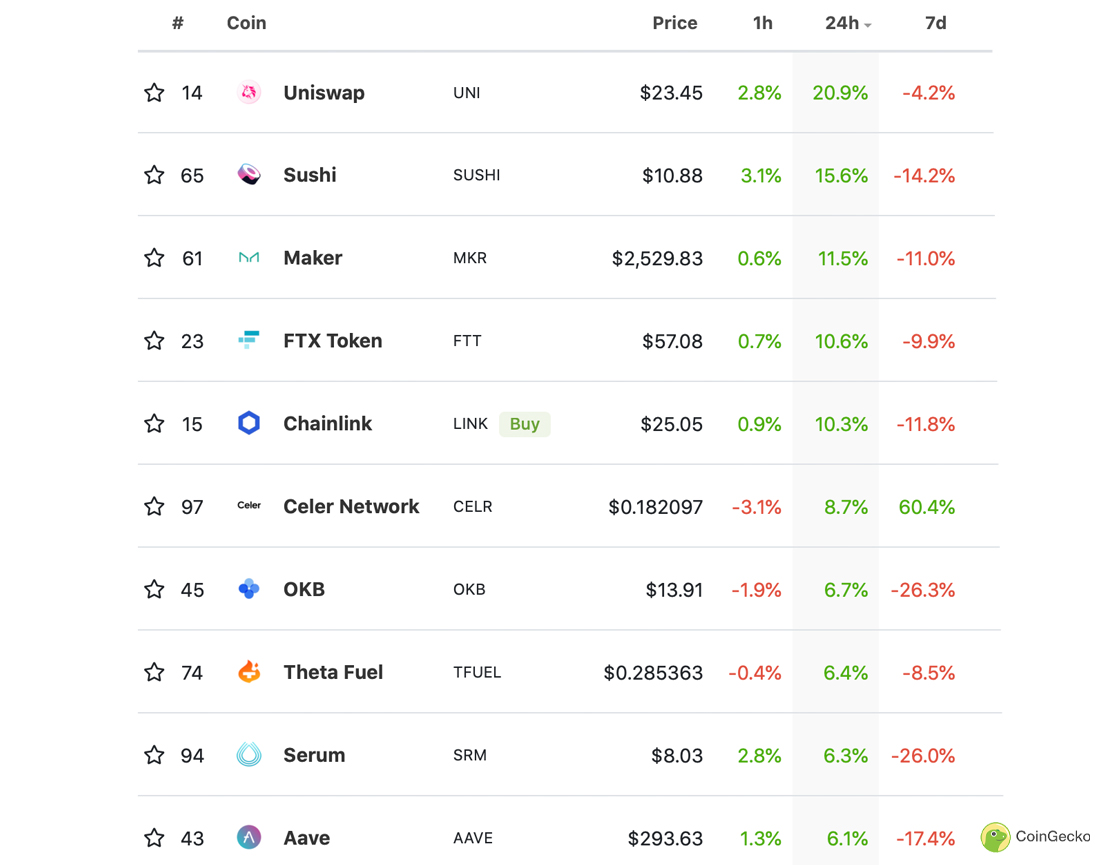Click the Maker coin logo
The width and height of the screenshot is (1100, 865).
click(249, 258)
